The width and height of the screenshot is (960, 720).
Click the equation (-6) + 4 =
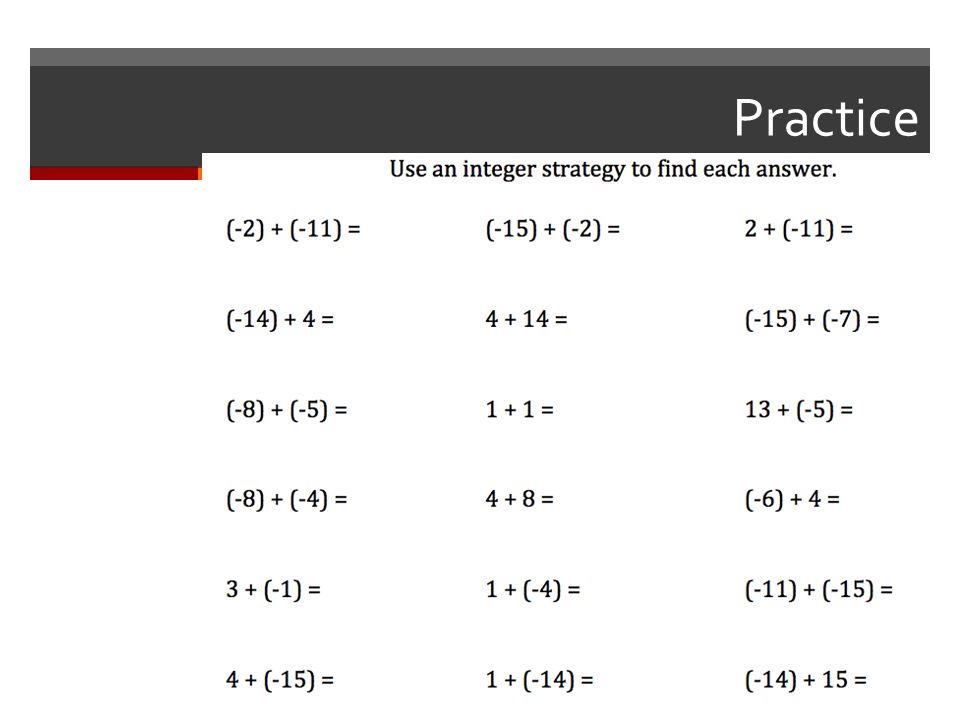tap(792, 499)
